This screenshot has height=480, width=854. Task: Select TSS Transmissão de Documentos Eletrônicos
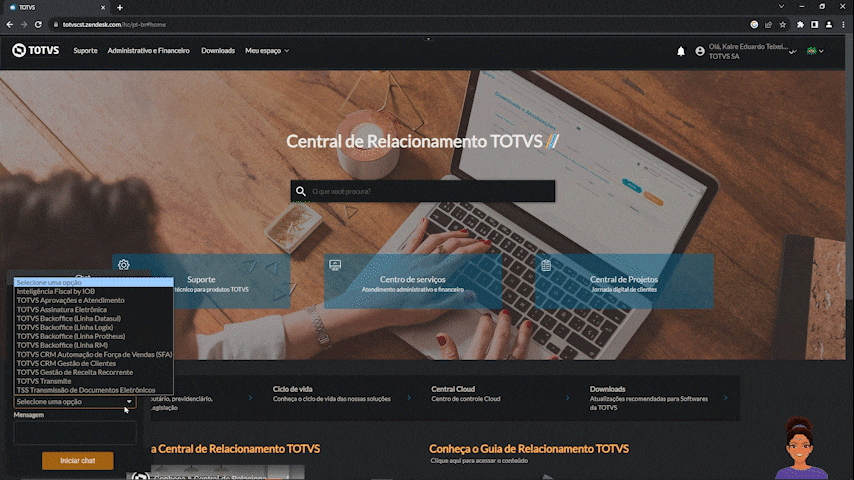93,390
